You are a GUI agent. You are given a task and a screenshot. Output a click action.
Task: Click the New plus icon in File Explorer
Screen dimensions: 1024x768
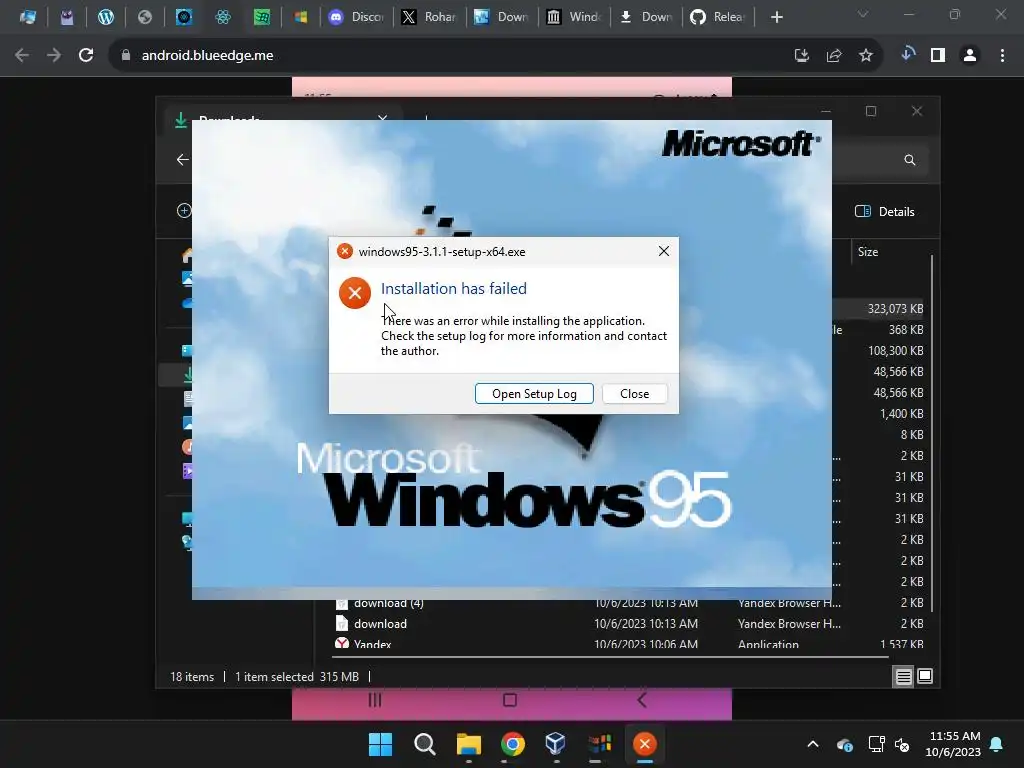pyautogui.click(x=184, y=210)
